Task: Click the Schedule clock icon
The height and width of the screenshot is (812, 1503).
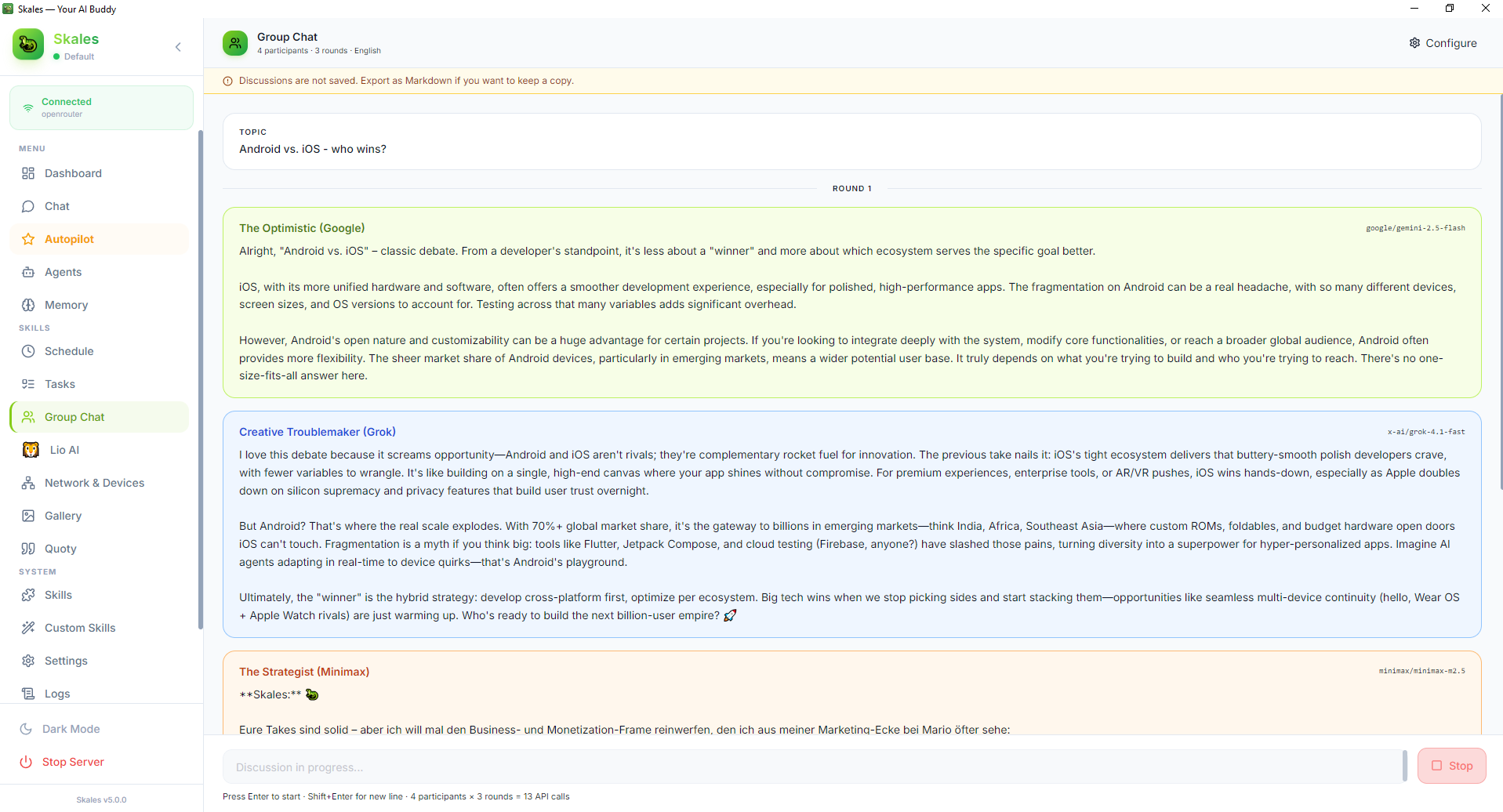Action: point(28,351)
